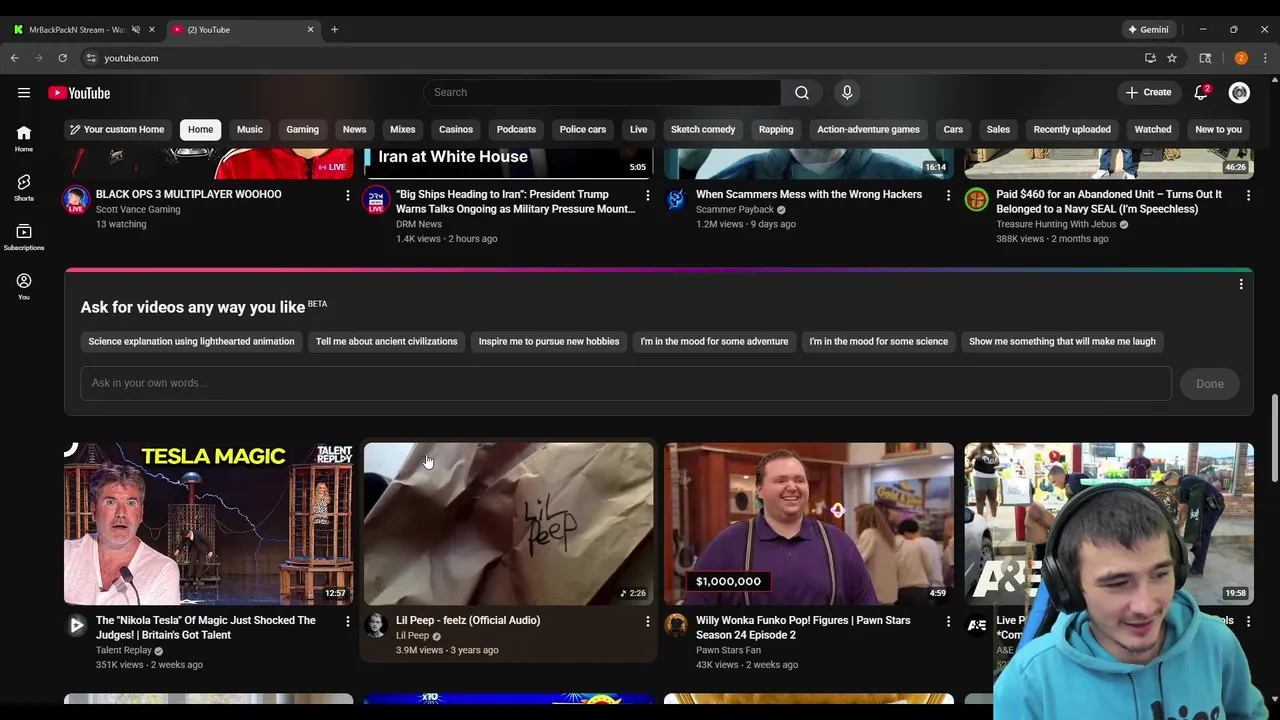Open Scammer Payback channel link

tap(735, 210)
